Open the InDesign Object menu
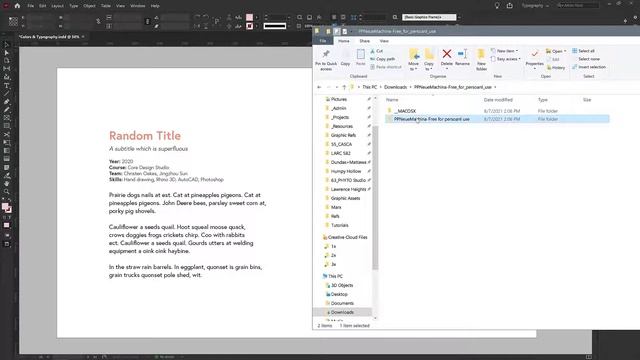640x360 pixels. coord(89,6)
